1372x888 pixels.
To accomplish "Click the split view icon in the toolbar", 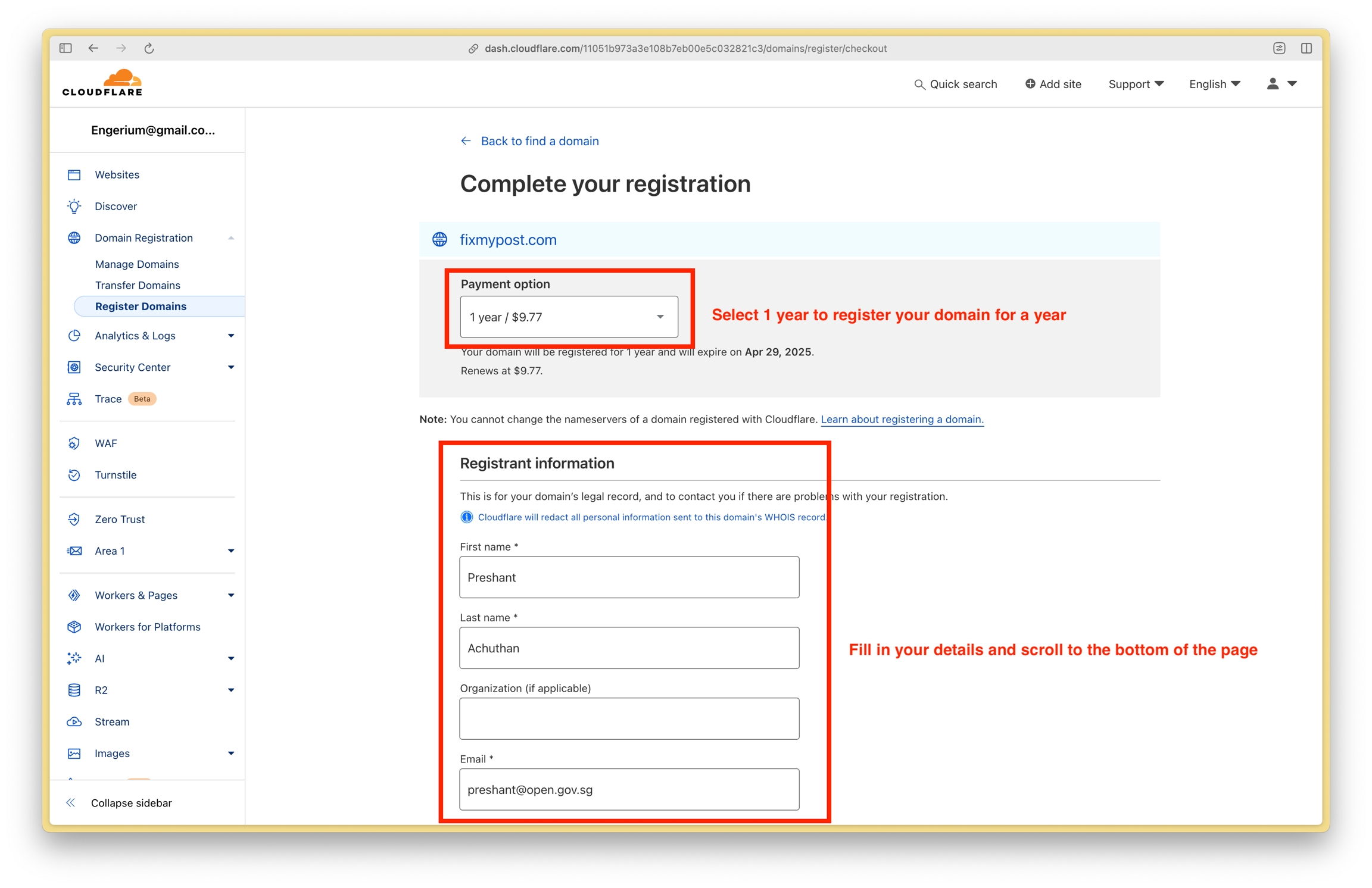I will pyautogui.click(x=1306, y=48).
